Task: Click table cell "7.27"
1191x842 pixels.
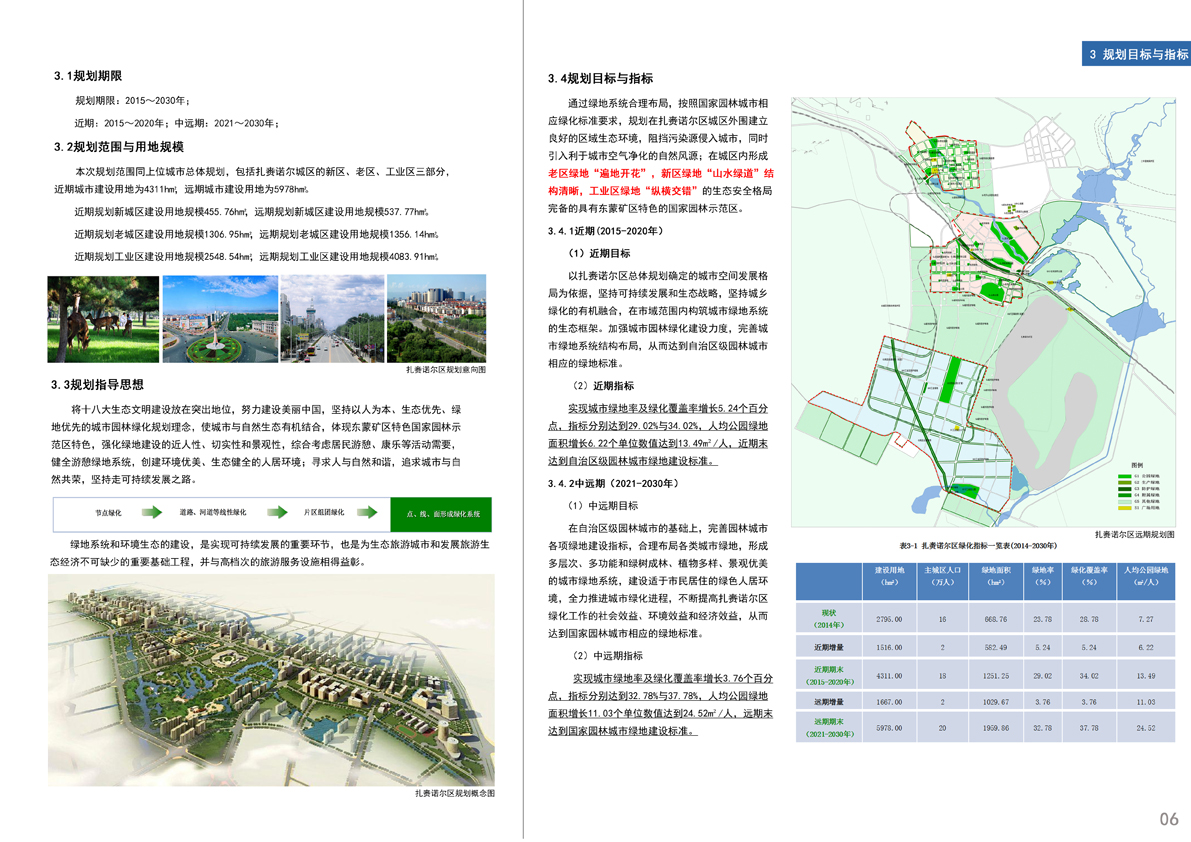Action: (1146, 620)
